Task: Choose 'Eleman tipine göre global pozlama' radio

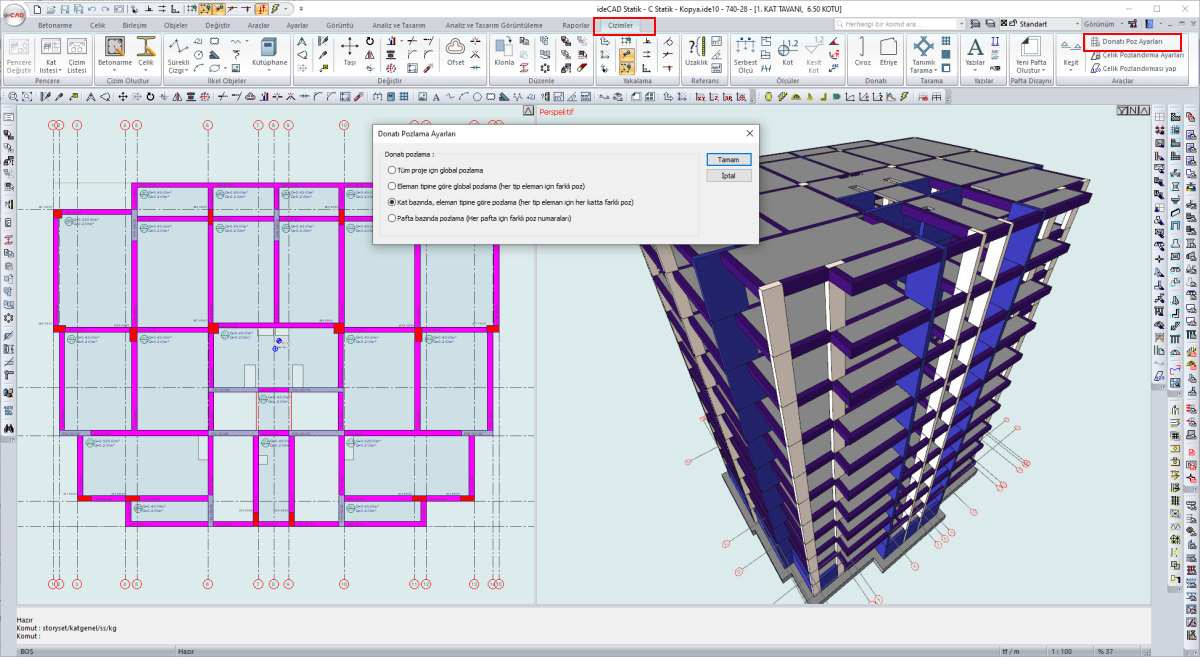Action: point(391,186)
